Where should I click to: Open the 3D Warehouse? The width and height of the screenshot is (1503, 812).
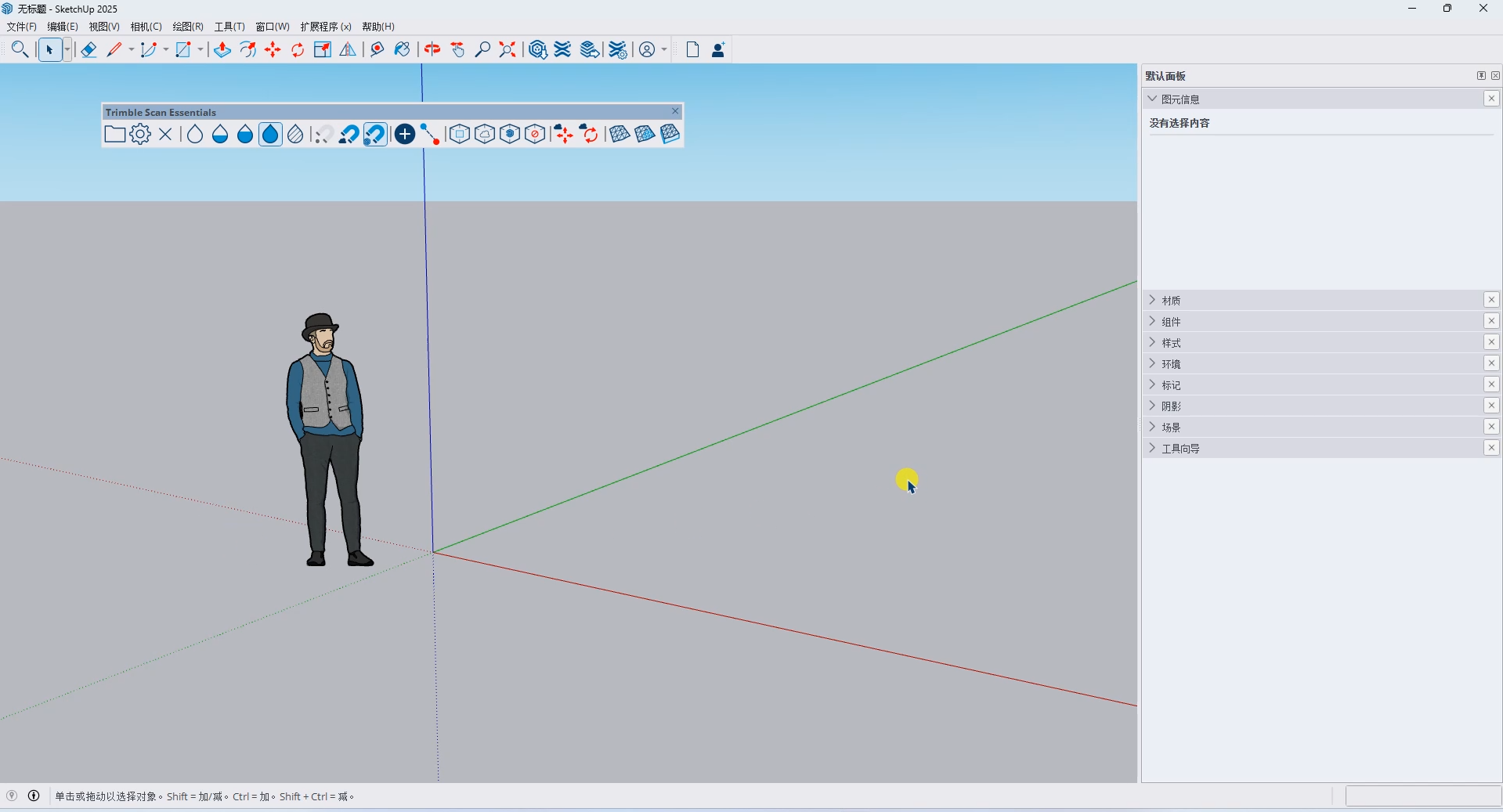[538, 50]
